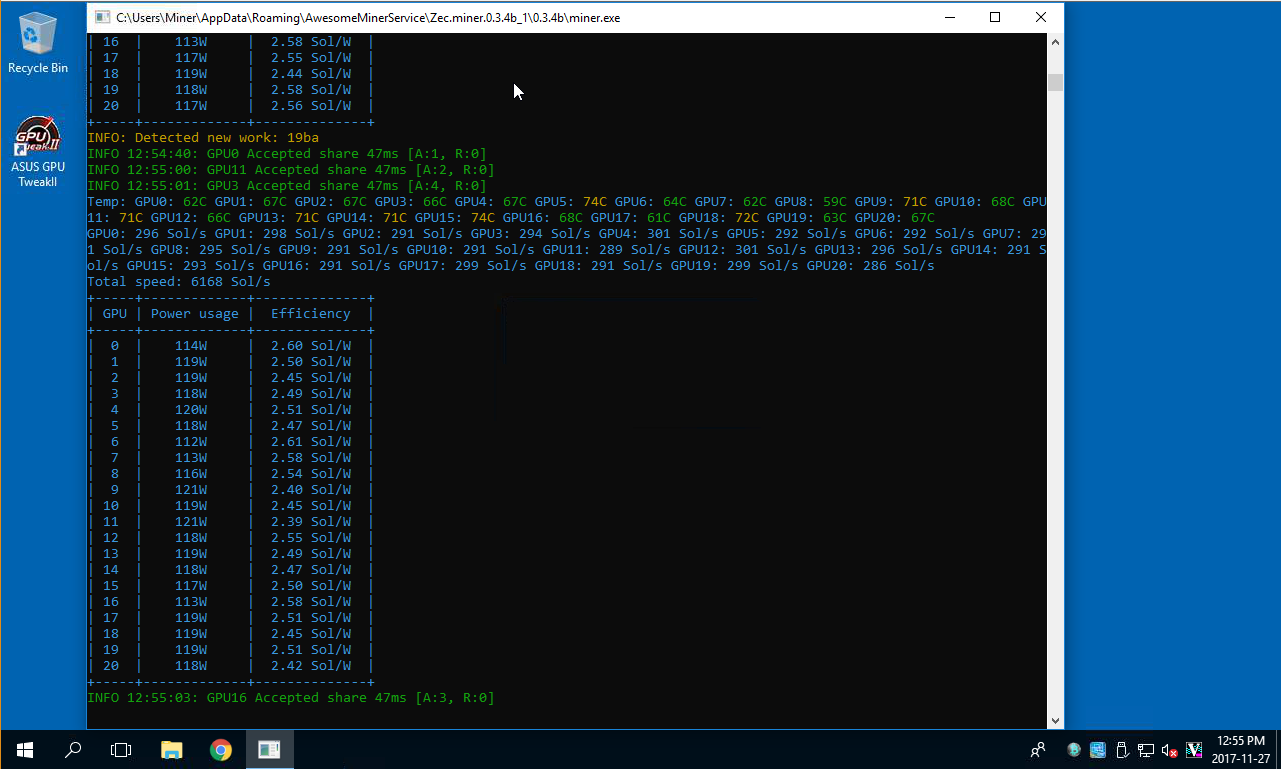The height and width of the screenshot is (769, 1281).
Task: Open the V logo tray icon
Action: (x=1194, y=749)
